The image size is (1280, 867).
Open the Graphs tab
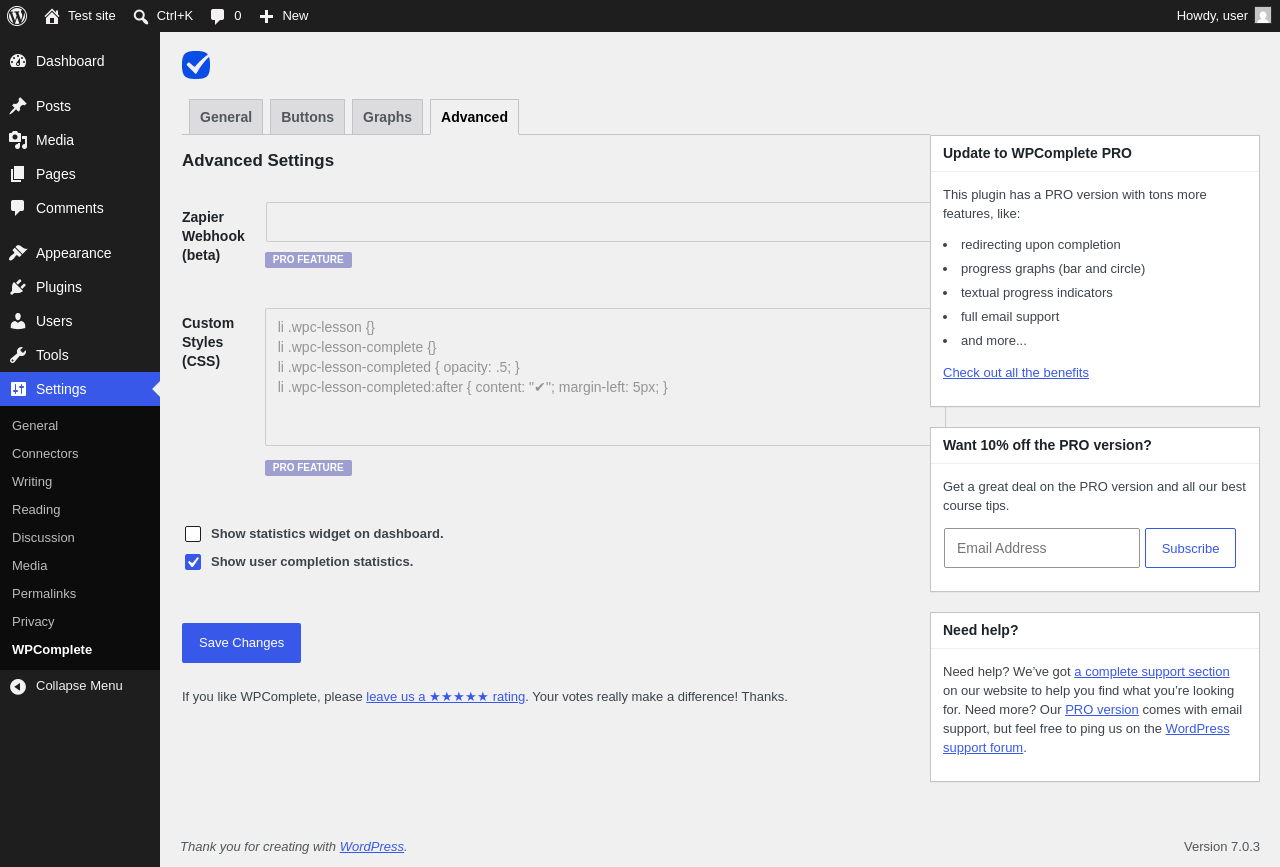pos(387,117)
